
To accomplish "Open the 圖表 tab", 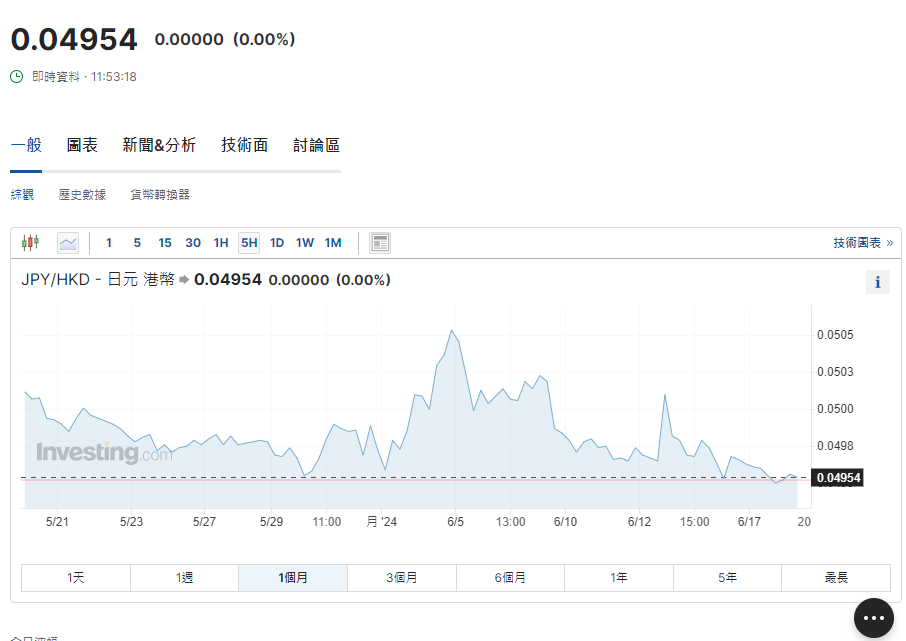I will (x=82, y=145).
